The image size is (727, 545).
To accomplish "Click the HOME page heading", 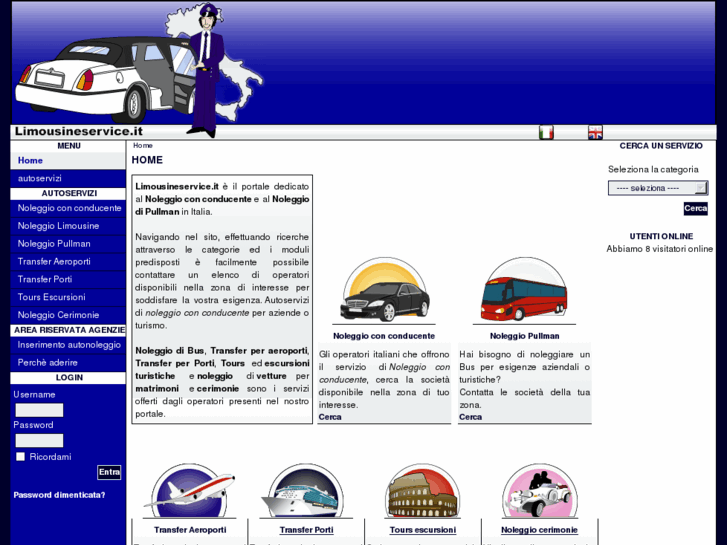I will point(147,160).
